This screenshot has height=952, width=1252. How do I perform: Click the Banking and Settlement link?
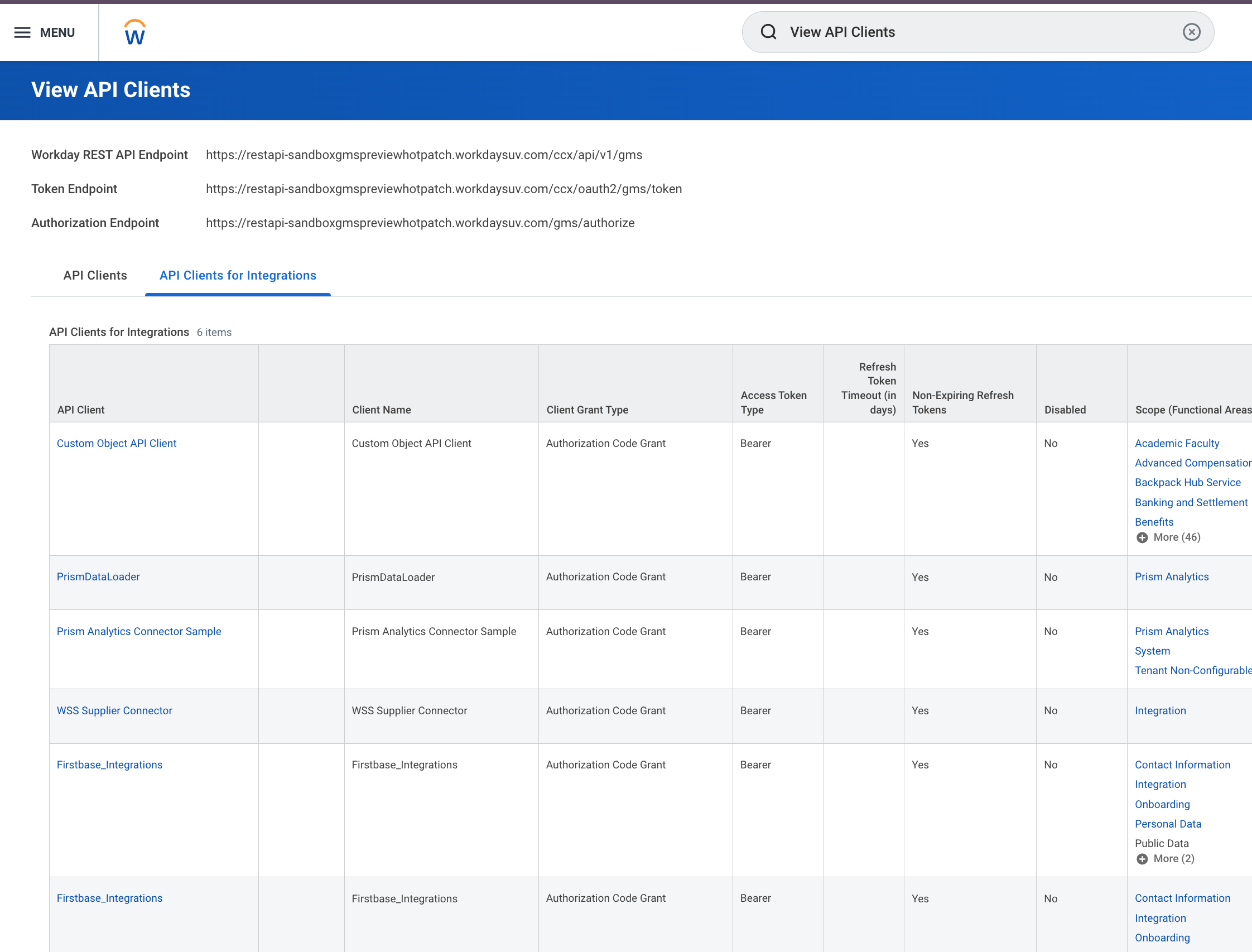[1191, 502]
